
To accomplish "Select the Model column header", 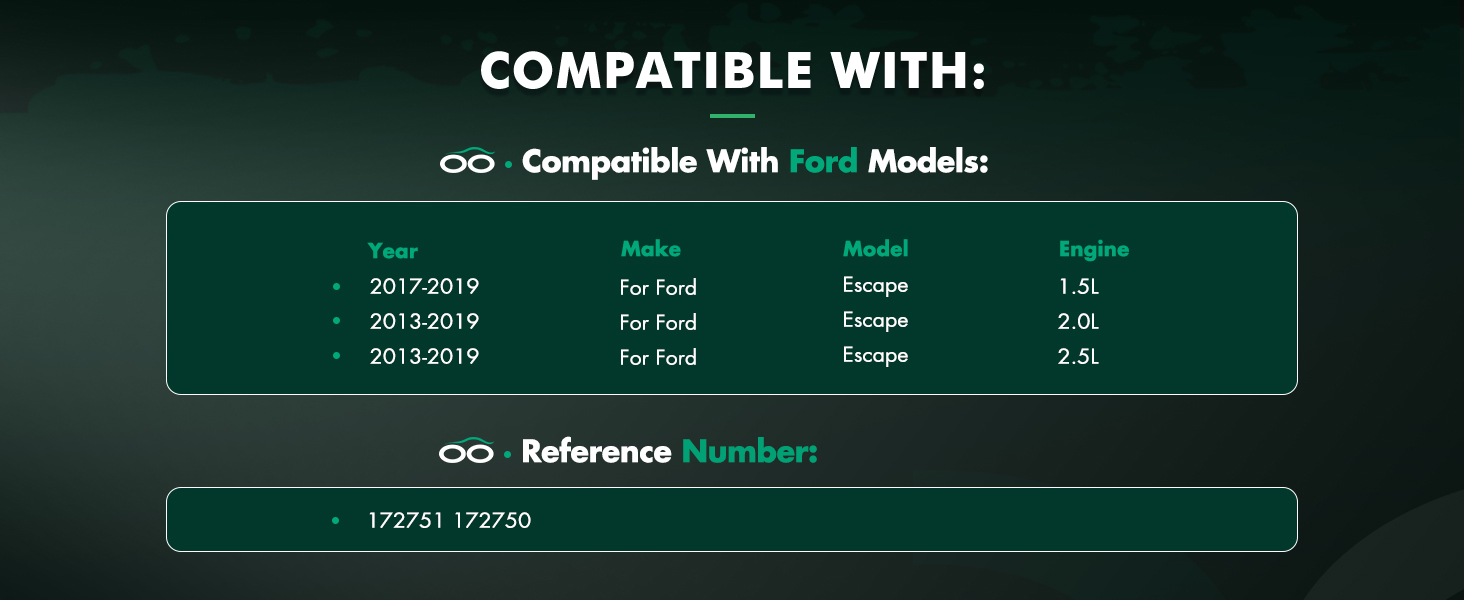I will pyautogui.click(x=875, y=249).
